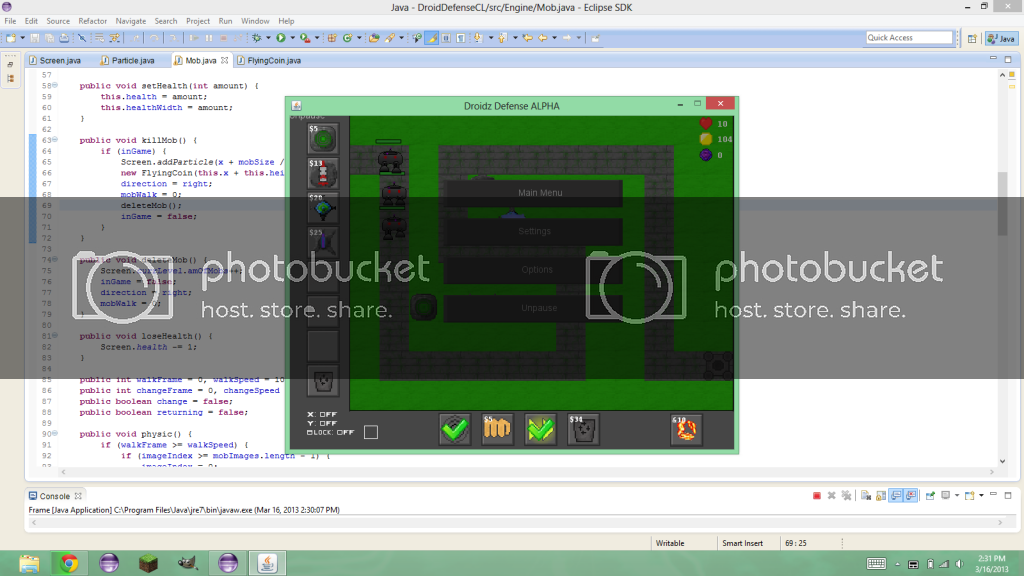
Task: Click Remove Launch gray X in console
Action: 831,496
